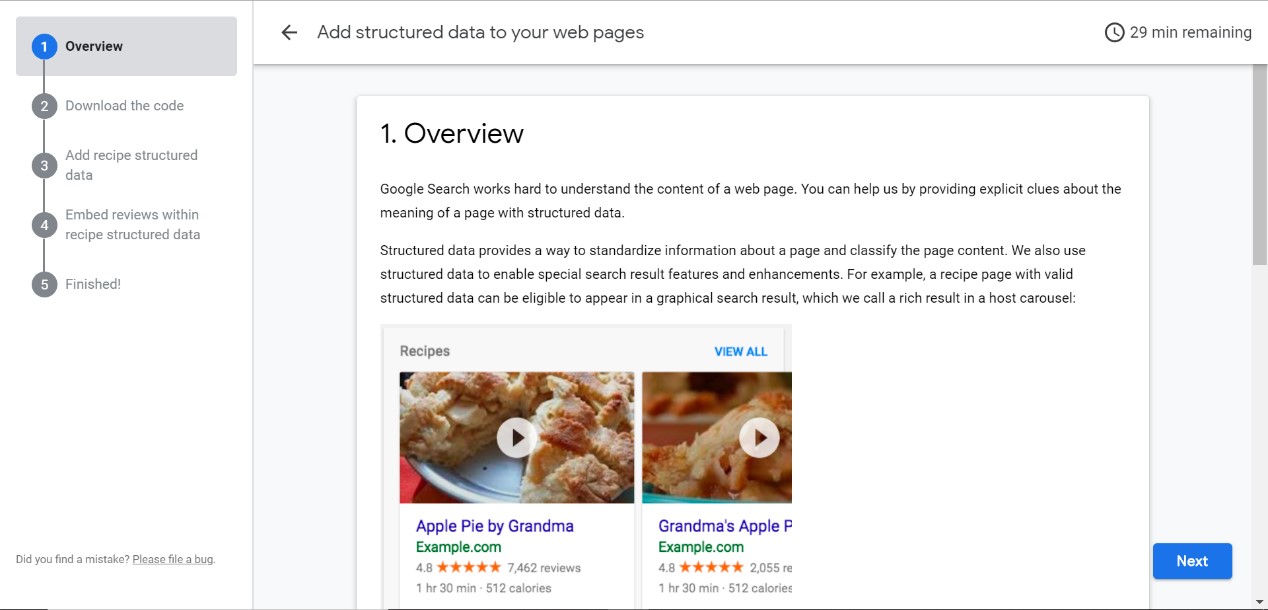This screenshot has width=1268, height=610.
Task: Click the clock icon showing remaining time
Action: coord(1113,31)
